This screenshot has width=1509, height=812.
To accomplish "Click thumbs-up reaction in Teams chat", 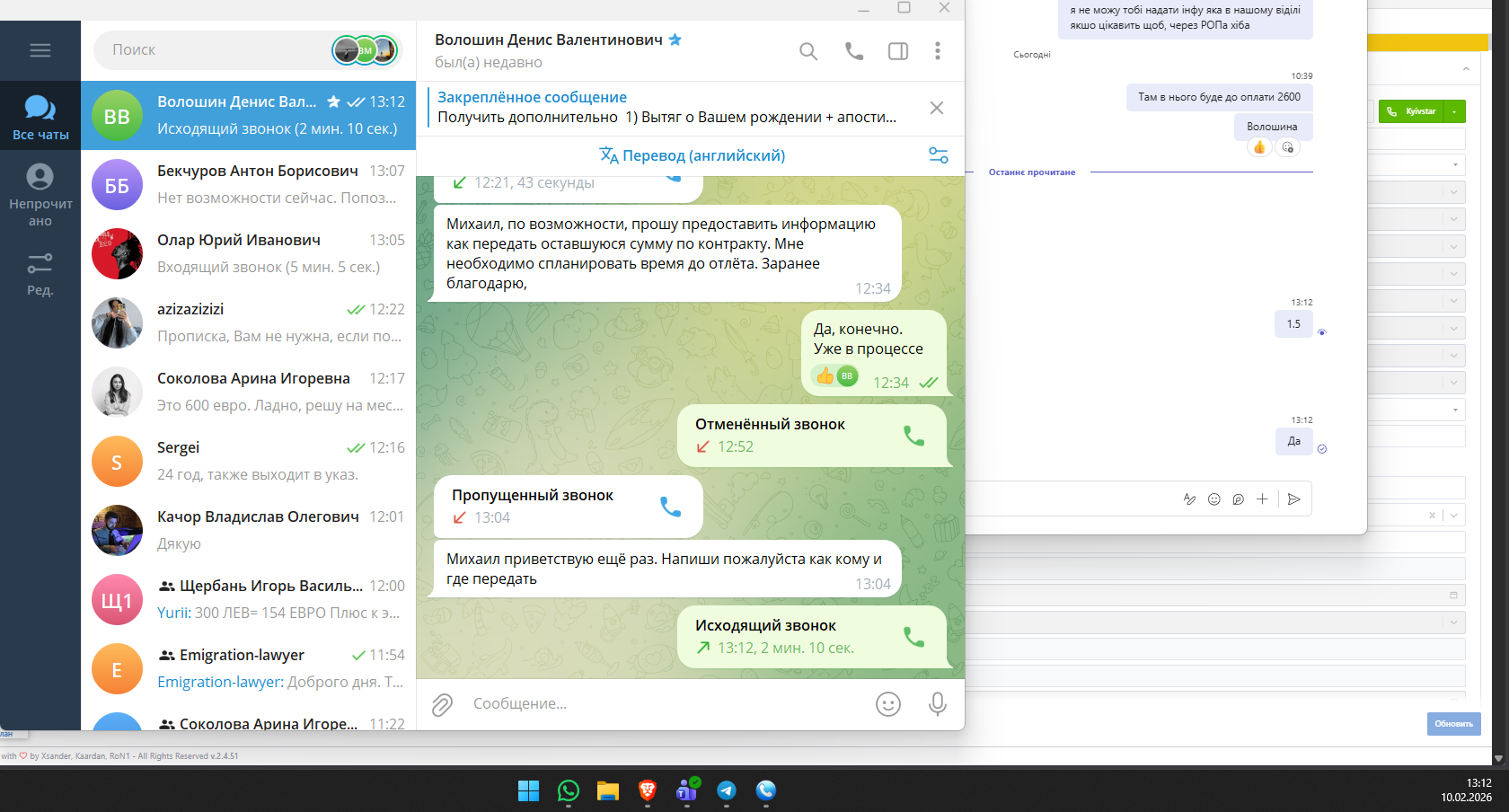I will coord(1259,147).
